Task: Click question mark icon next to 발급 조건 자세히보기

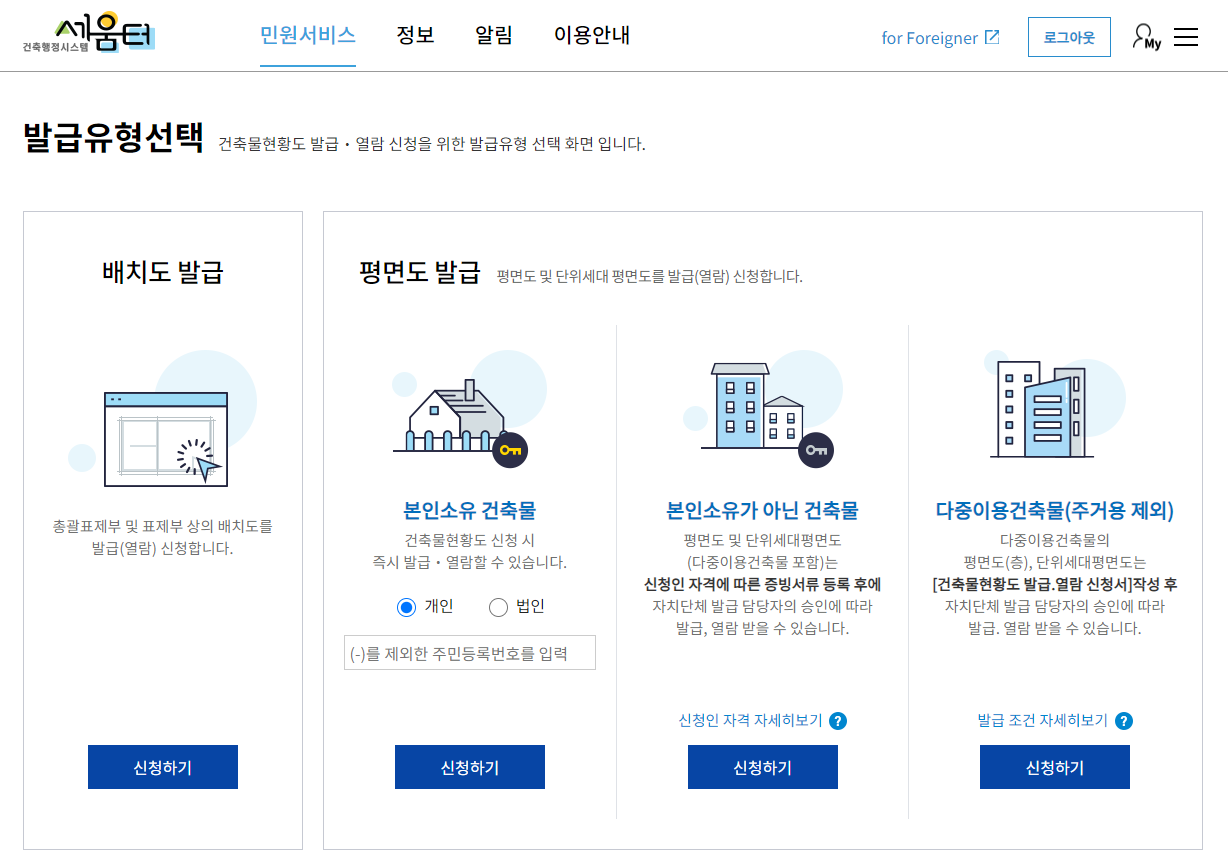Action: point(1124,721)
